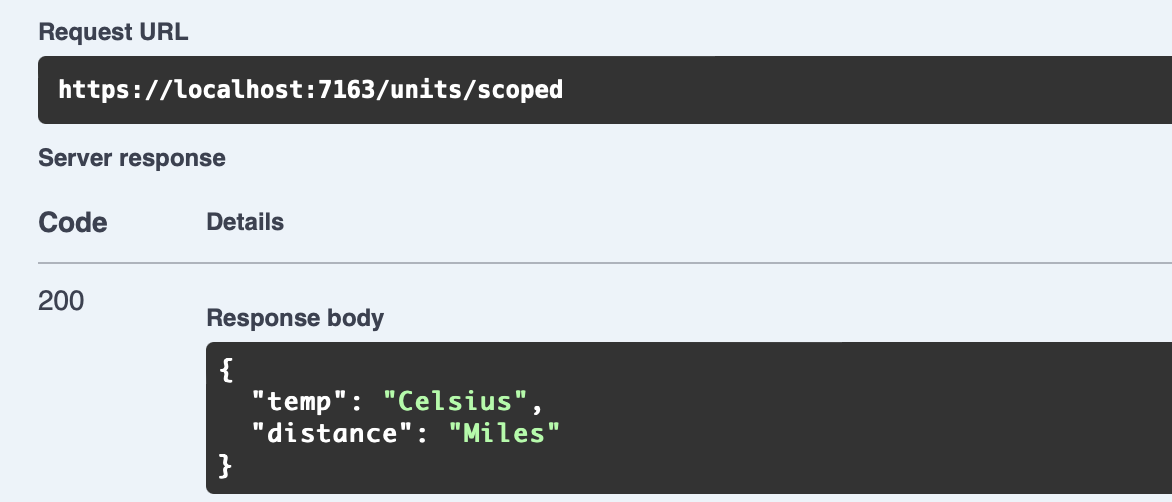Click the Code column header
The image size is (1172, 502).
pyautogui.click(x=73, y=222)
